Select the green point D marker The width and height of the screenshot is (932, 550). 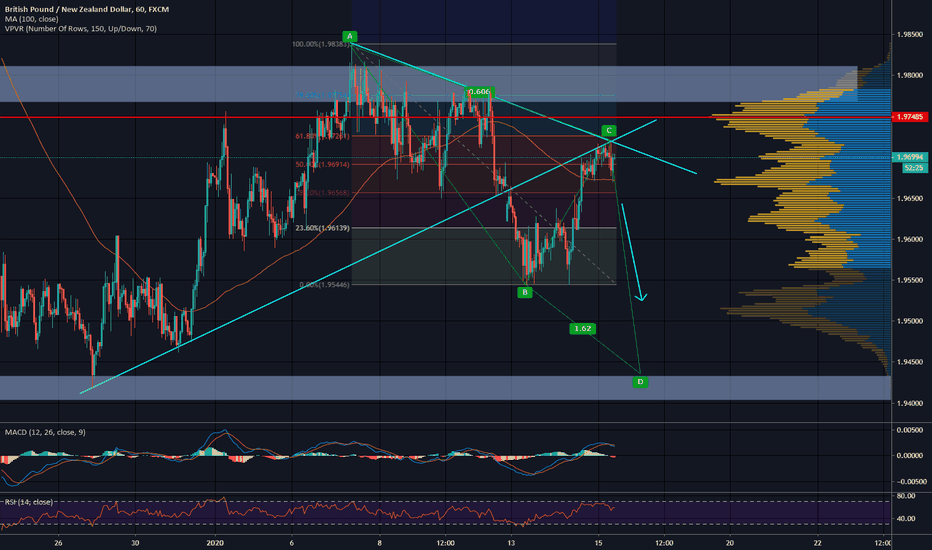point(641,381)
